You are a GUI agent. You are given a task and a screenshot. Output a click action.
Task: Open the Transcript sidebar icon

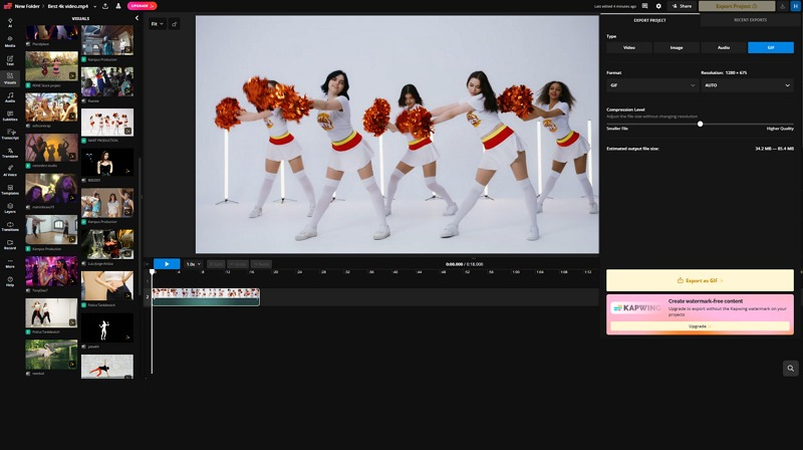click(x=10, y=134)
